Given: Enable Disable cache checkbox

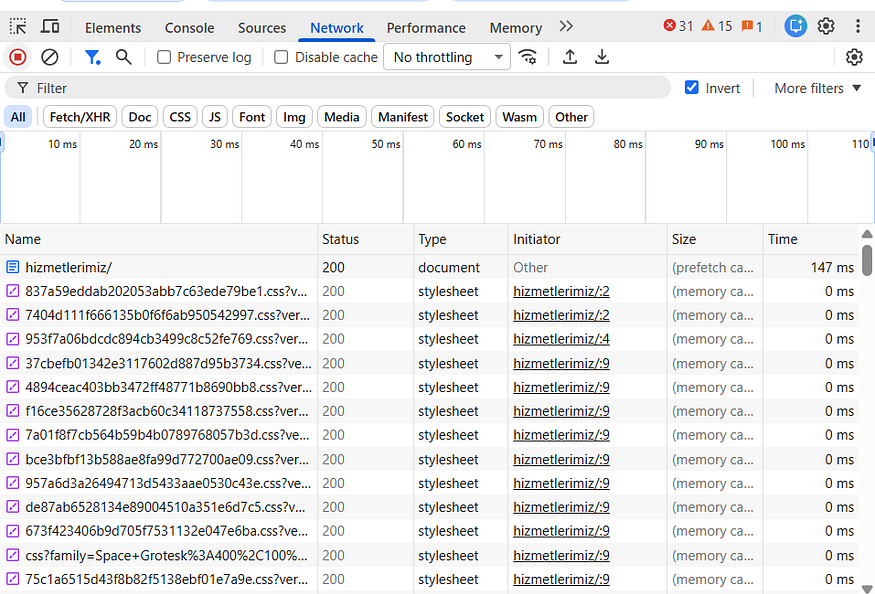Looking at the screenshot, I should pos(281,57).
